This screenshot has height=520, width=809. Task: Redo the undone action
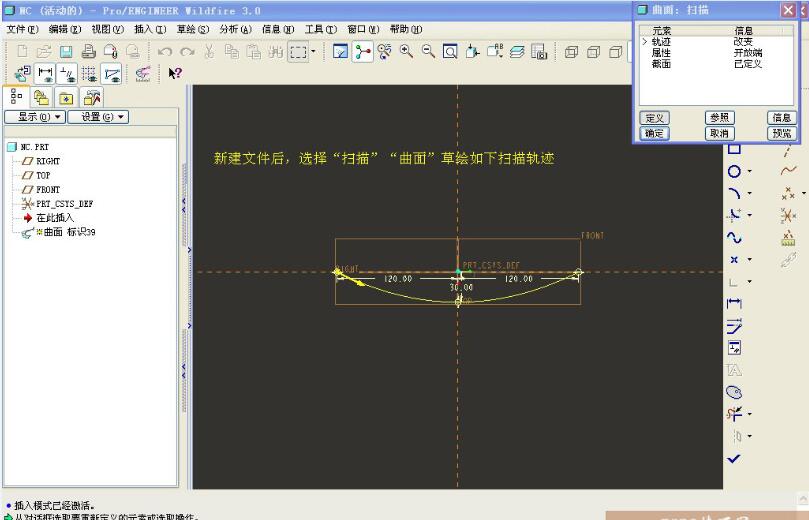point(187,52)
